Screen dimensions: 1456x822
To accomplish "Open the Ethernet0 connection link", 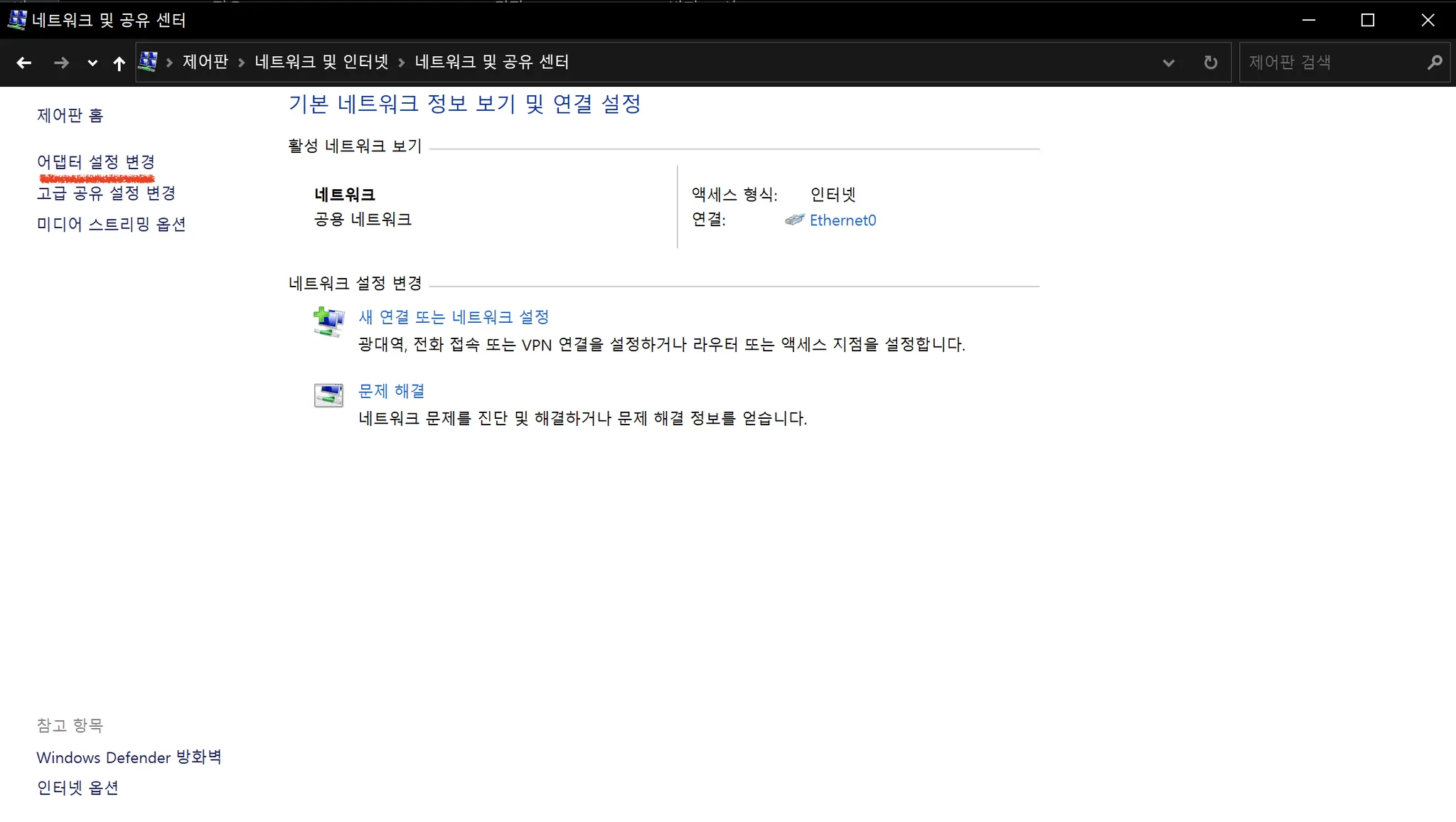I will (x=842, y=220).
